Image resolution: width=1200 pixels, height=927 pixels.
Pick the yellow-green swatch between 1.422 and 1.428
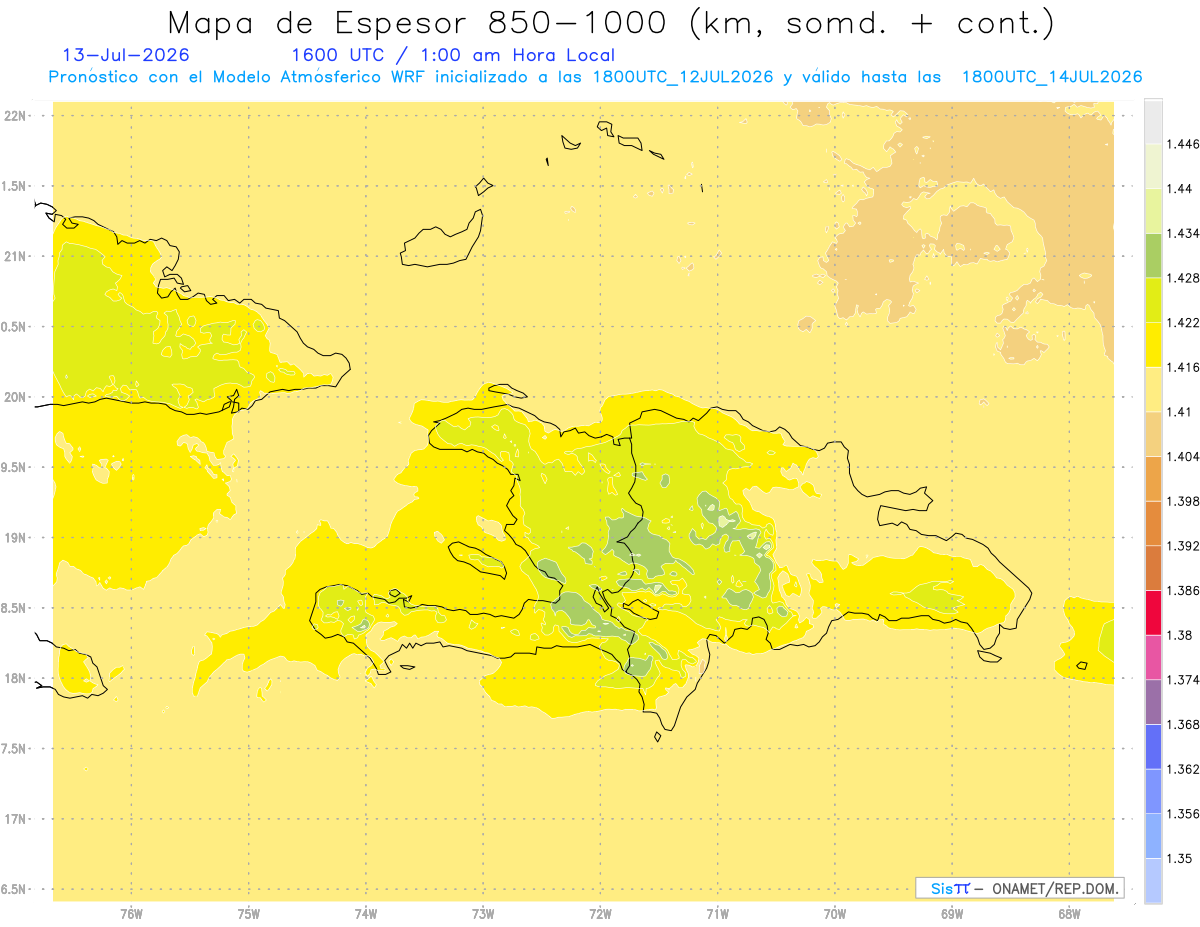point(1153,300)
